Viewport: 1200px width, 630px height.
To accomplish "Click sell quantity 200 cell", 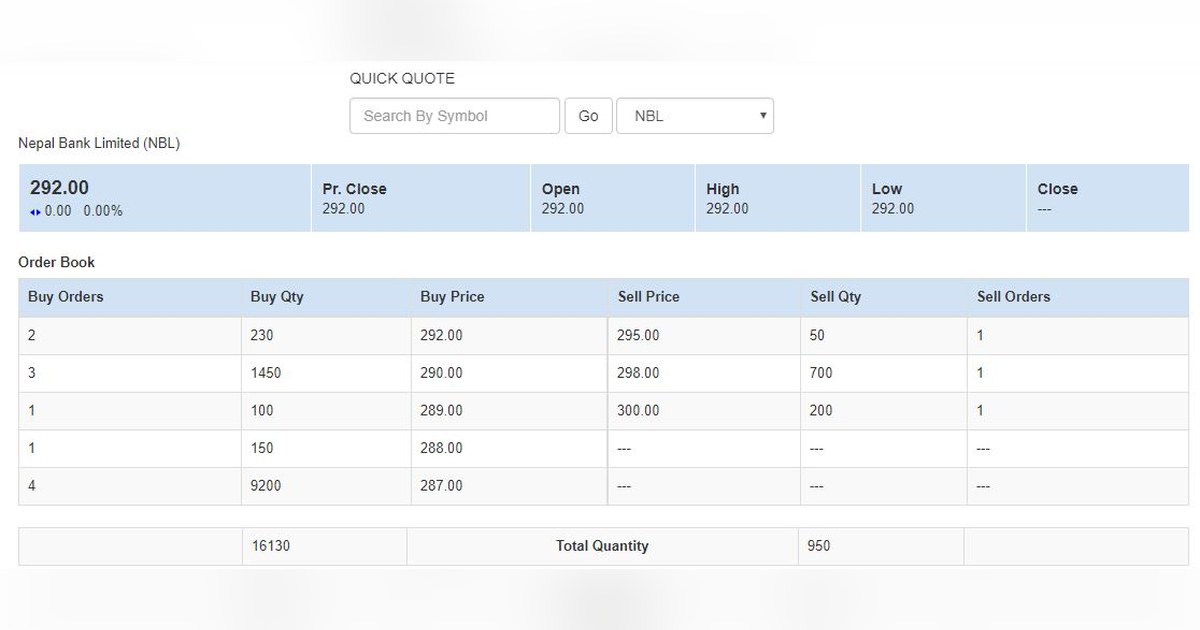I will pyautogui.click(x=884, y=411).
